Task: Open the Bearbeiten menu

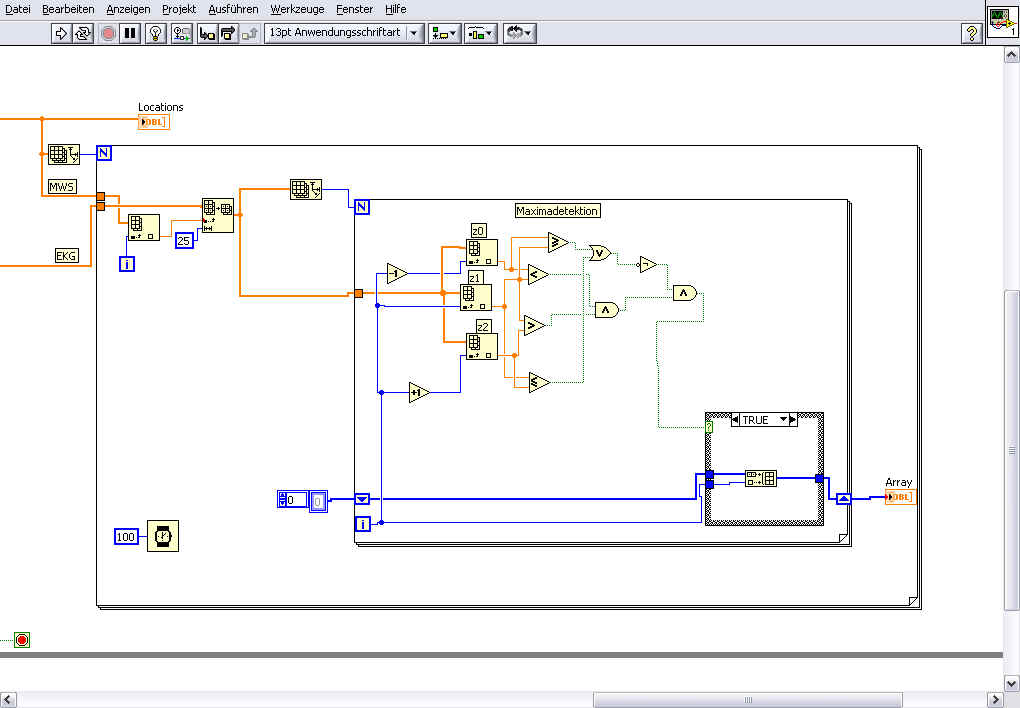Action: click(68, 9)
